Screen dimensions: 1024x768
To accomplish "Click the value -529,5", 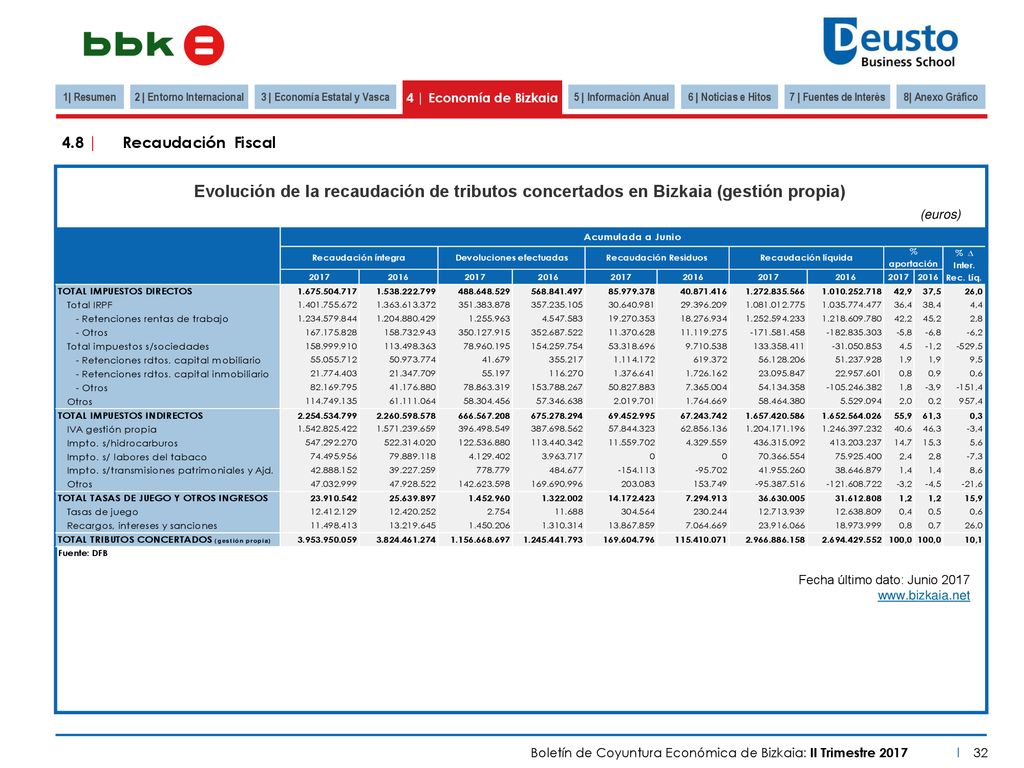I will point(969,346).
